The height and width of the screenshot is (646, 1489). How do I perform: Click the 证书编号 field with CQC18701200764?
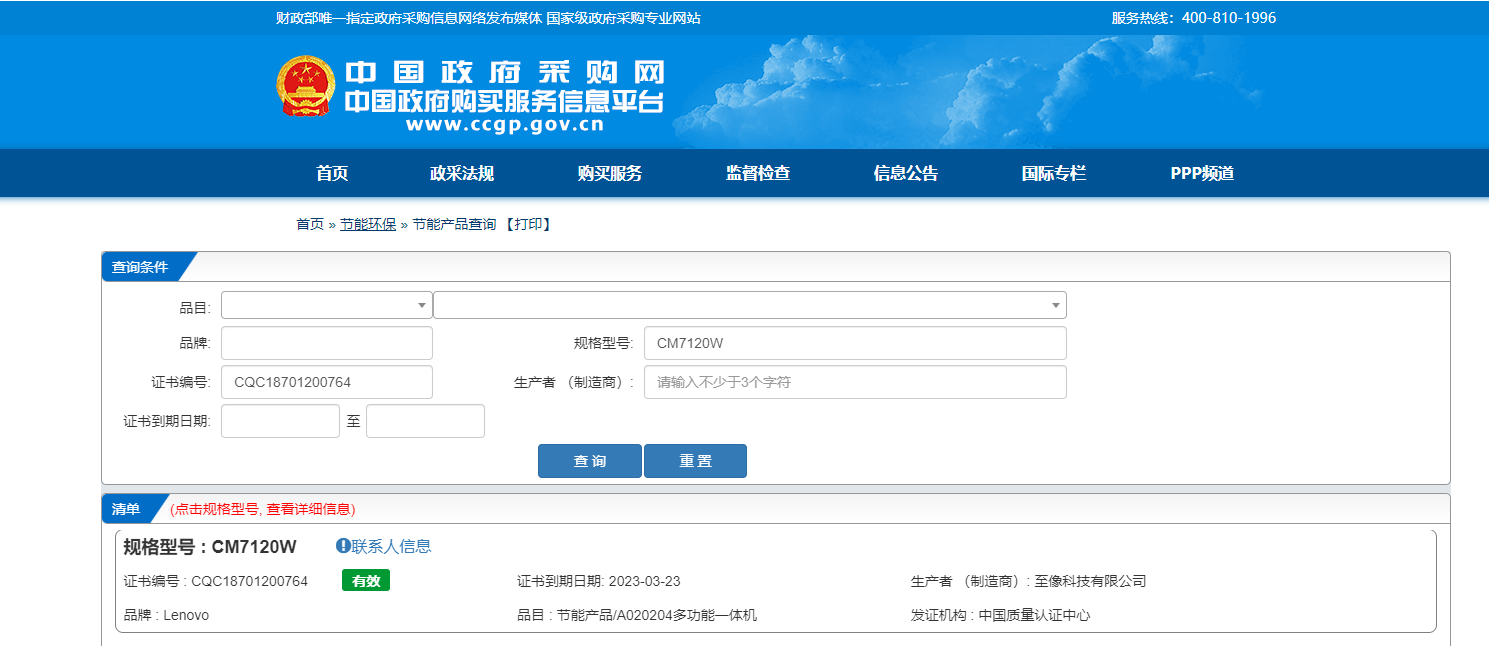point(327,382)
